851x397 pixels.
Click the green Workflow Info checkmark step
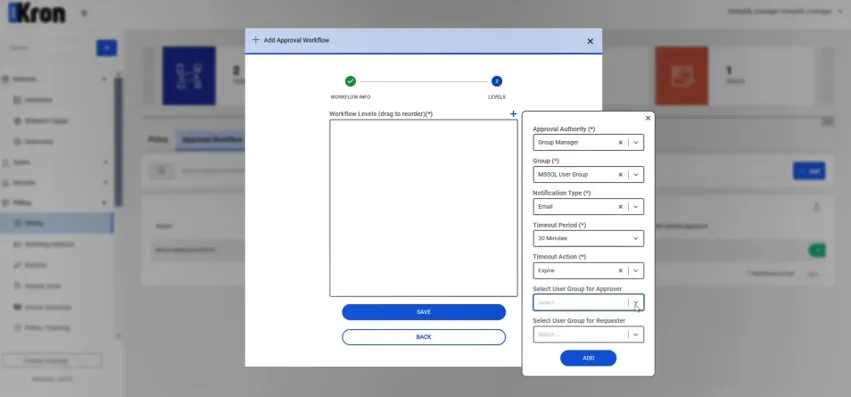(x=350, y=81)
